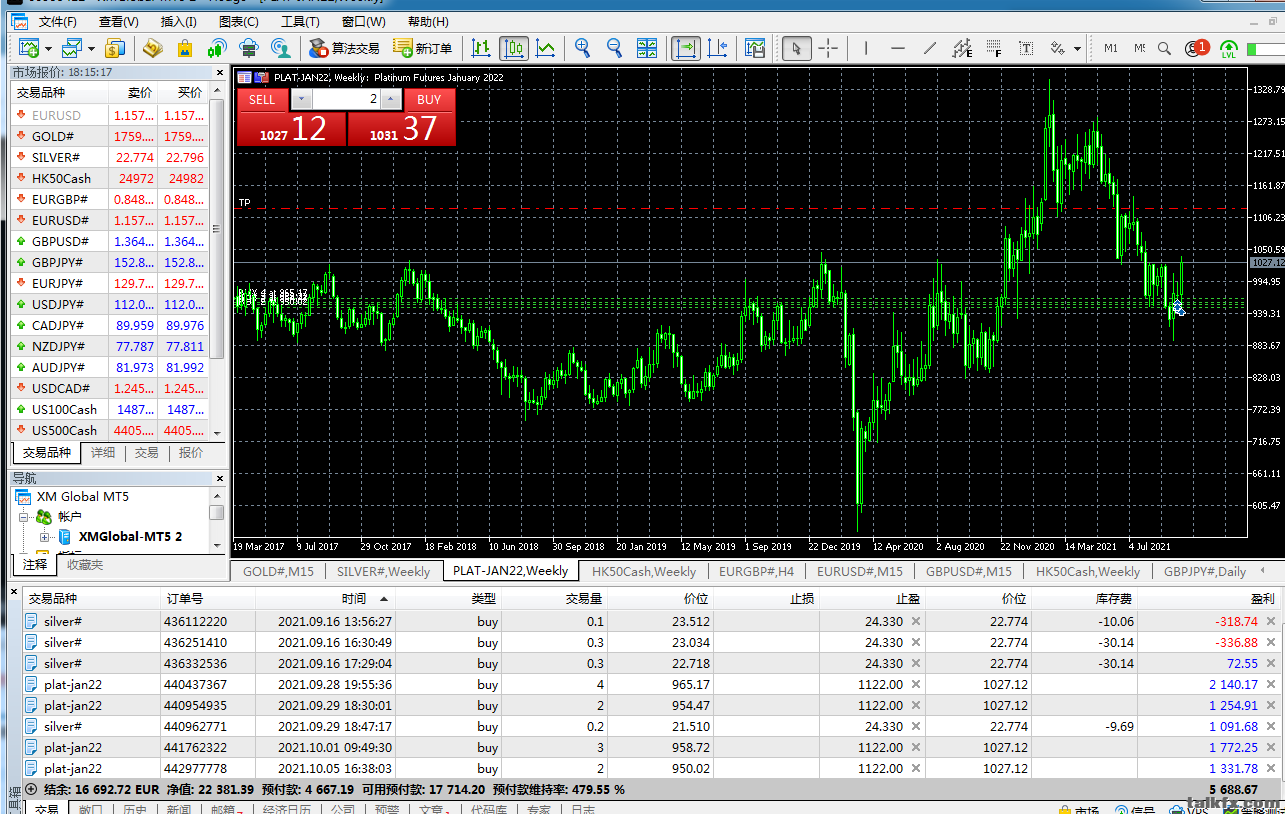Expand the shapes objects dropdown arrow
The width and height of the screenshot is (1285, 814).
[1077, 48]
